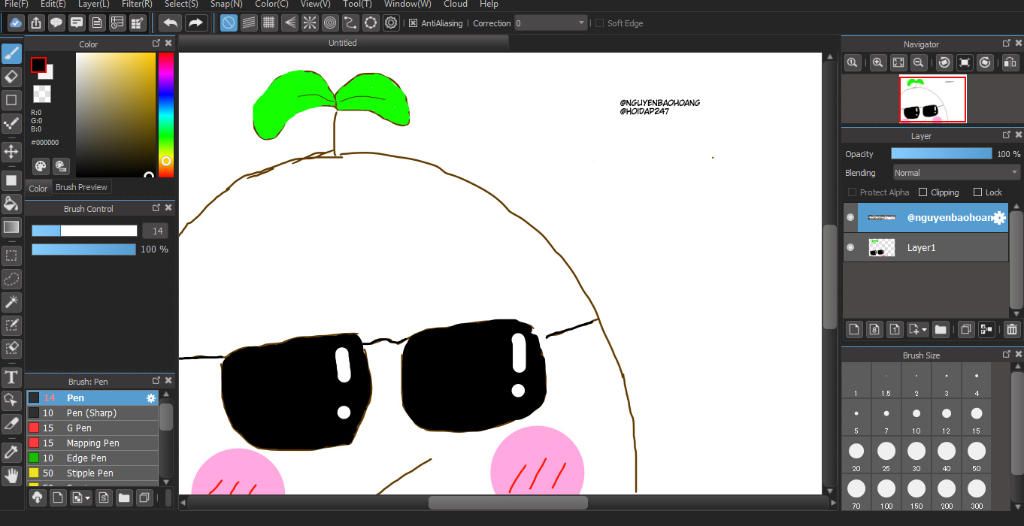Open the add-layer dropdown arrow
This screenshot has width=1024, height=526.
click(x=925, y=329)
